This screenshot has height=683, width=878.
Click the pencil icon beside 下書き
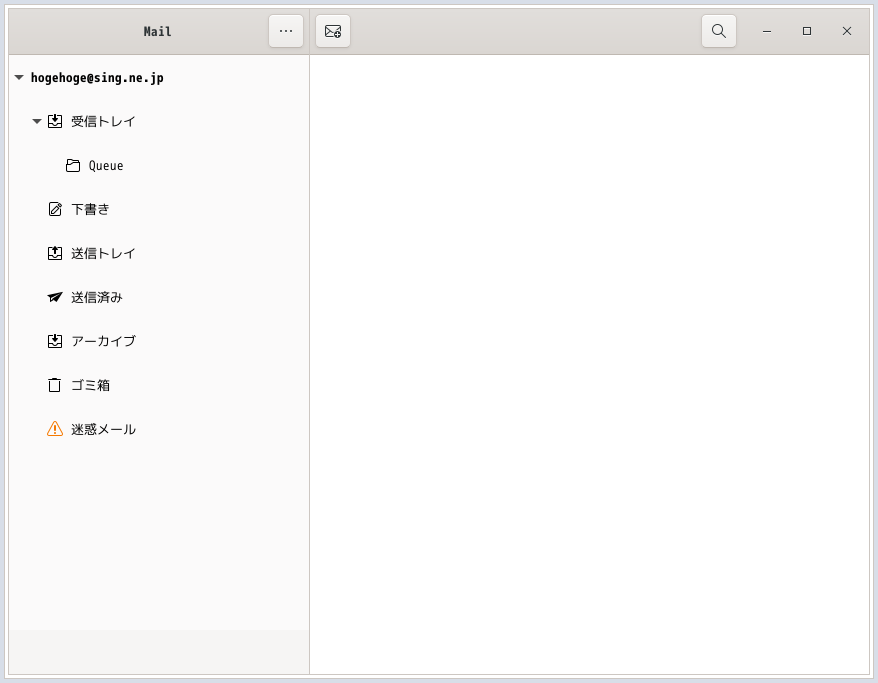(55, 209)
